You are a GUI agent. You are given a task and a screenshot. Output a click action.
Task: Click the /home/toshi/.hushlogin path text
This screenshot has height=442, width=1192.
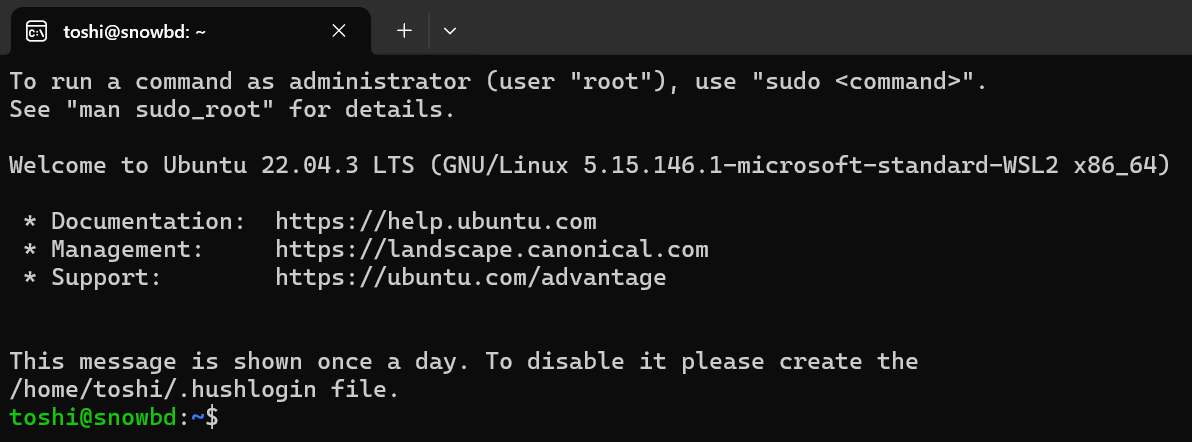pos(163,390)
